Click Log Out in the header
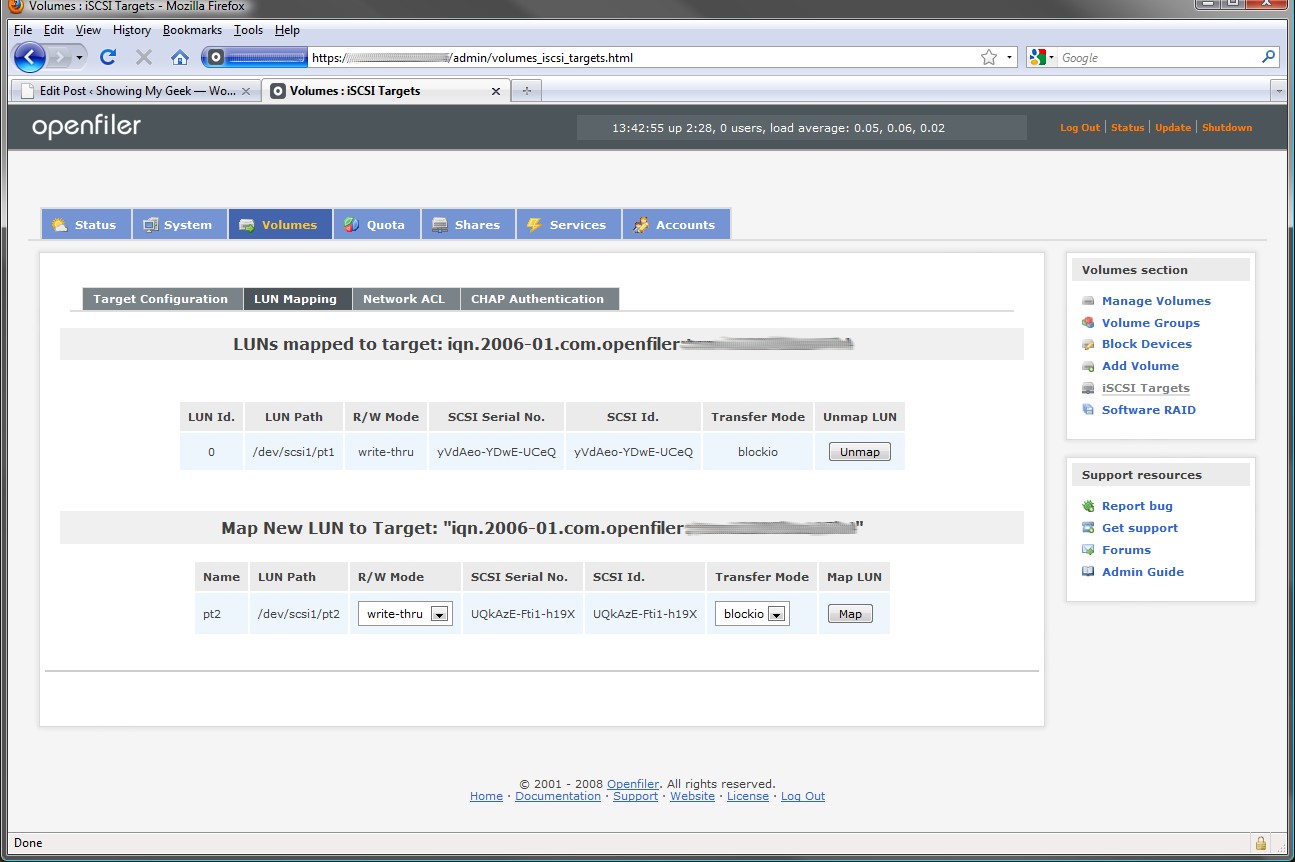 pos(1080,127)
